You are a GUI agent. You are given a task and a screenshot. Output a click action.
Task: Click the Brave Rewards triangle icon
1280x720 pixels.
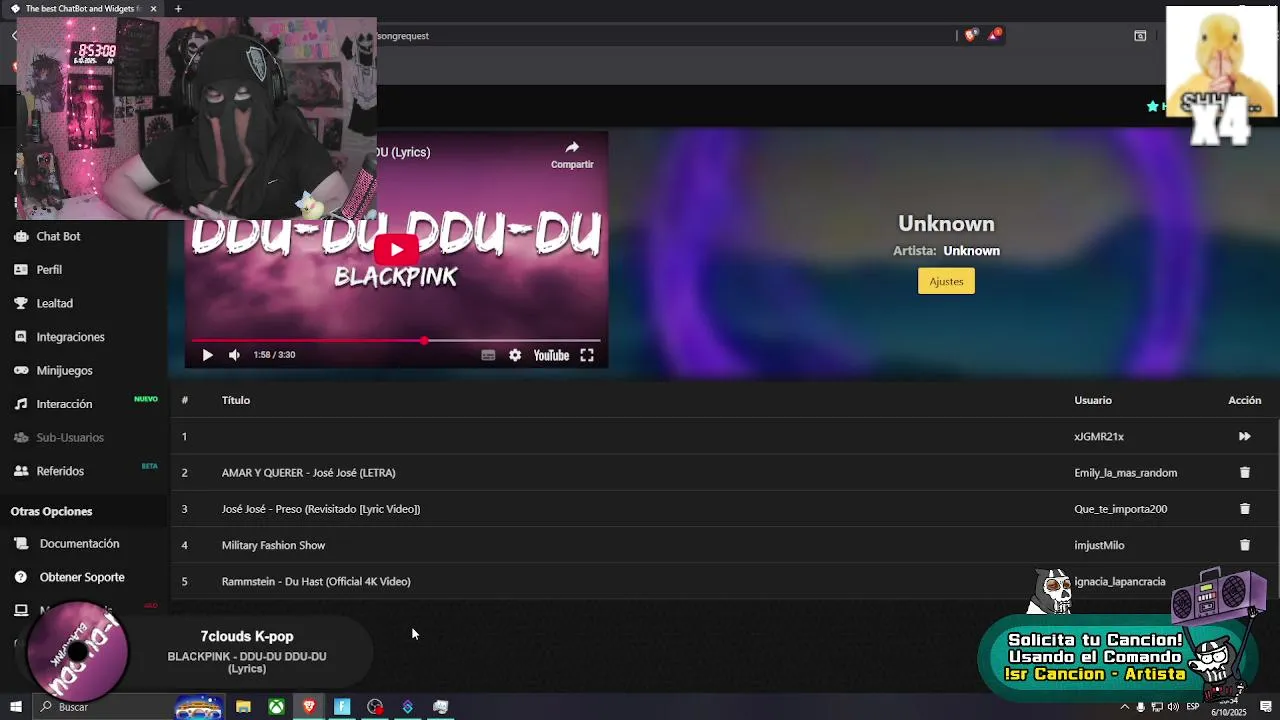994,35
